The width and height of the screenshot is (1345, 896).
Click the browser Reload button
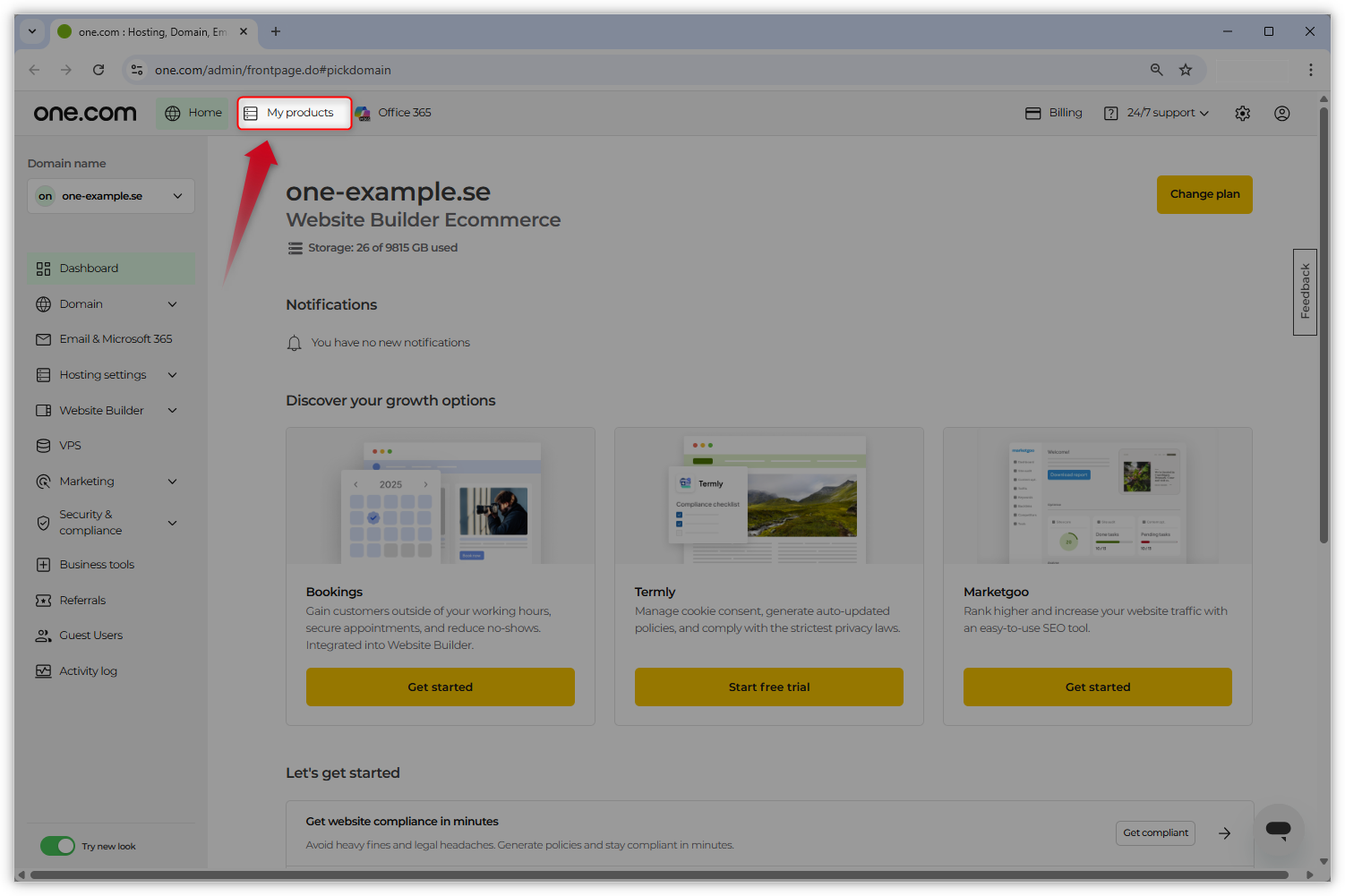[x=99, y=70]
